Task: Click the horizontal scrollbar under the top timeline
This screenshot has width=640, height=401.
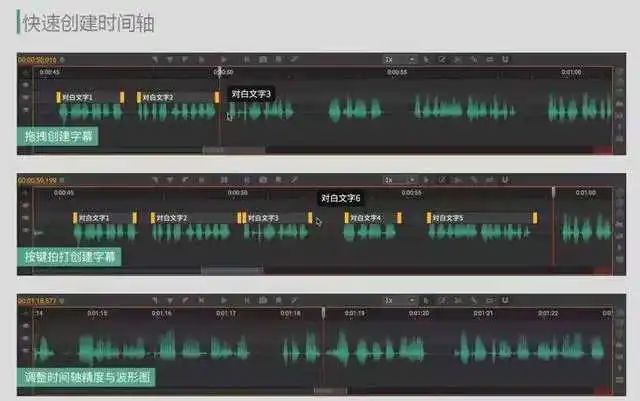Action: [234, 151]
